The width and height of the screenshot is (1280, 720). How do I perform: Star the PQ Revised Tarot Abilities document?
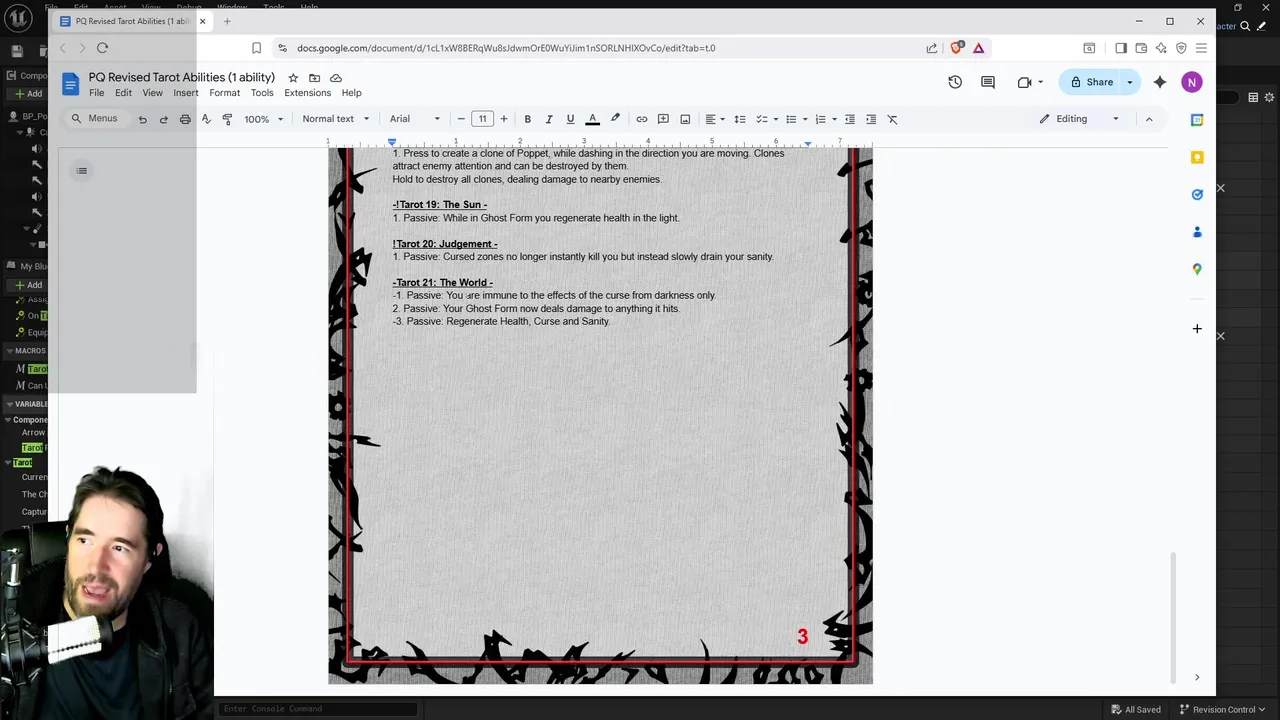[293, 78]
